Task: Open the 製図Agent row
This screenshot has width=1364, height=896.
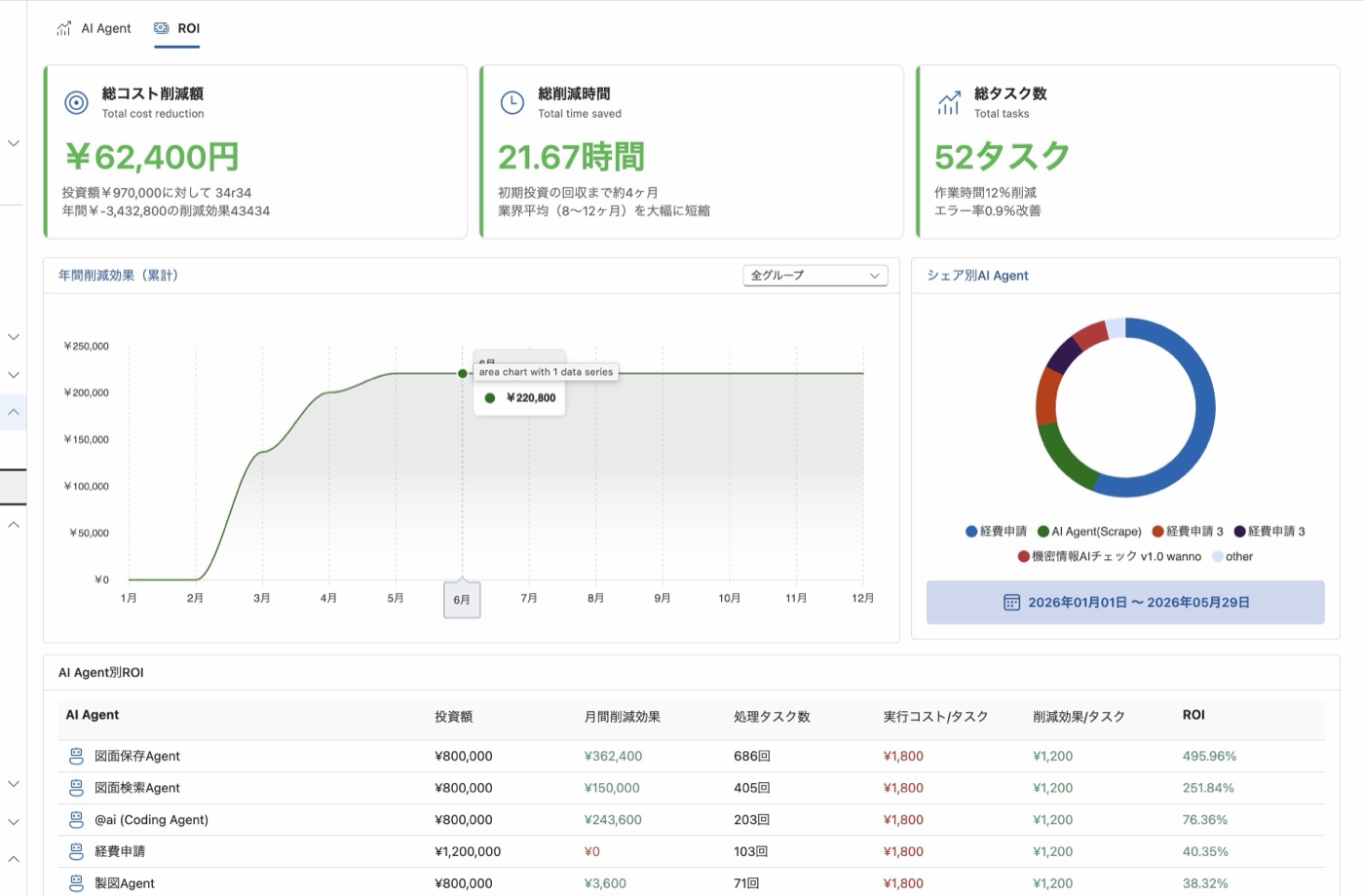Action: click(x=691, y=883)
